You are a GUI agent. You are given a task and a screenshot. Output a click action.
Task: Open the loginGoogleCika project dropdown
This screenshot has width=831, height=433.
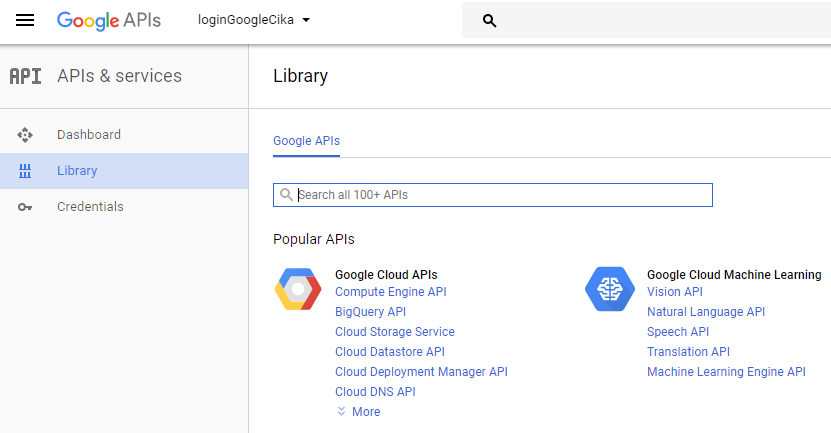point(254,20)
